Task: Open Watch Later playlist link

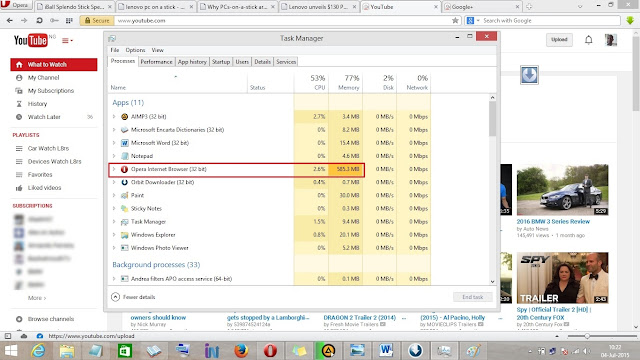Action: point(44,117)
